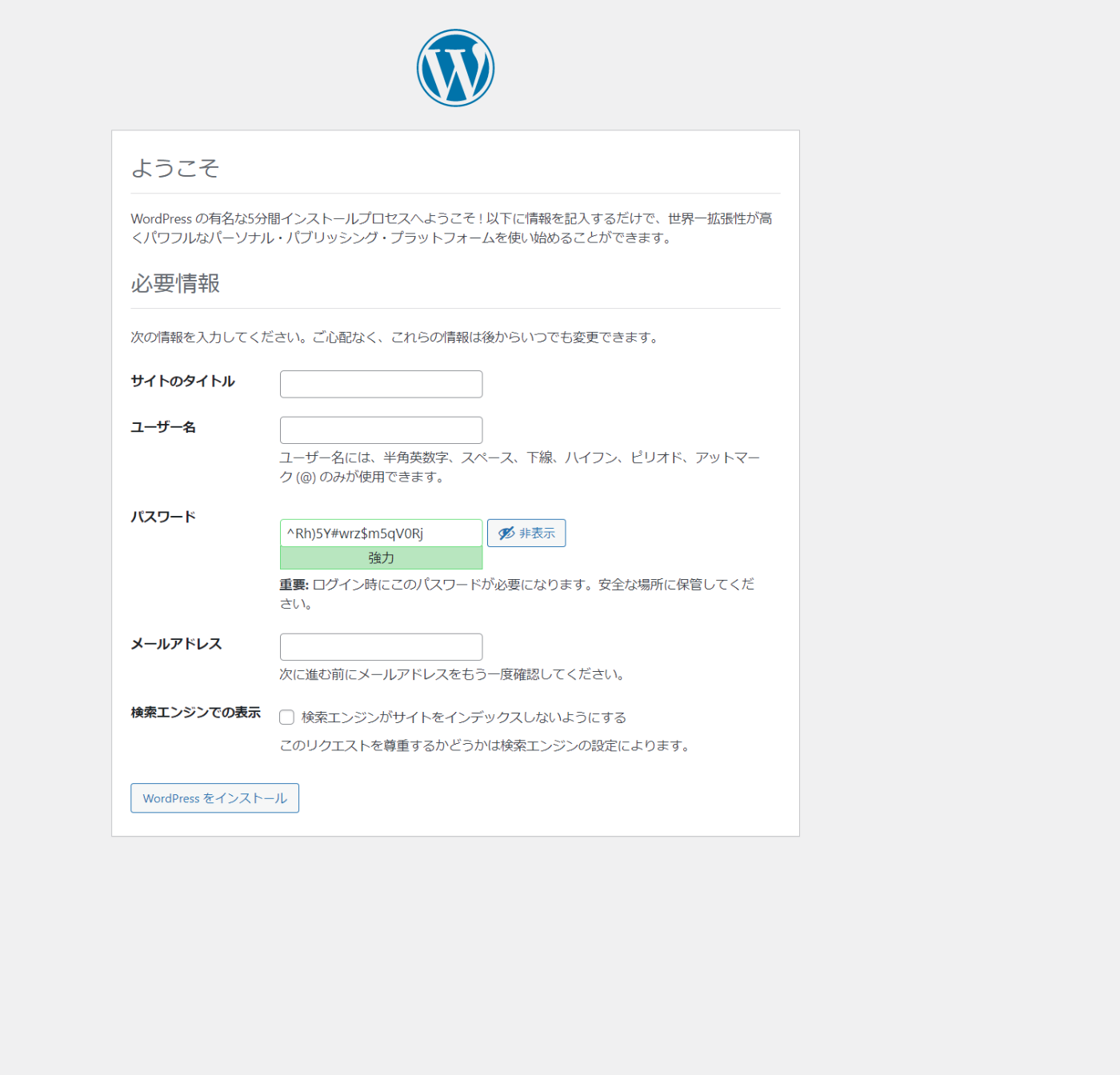This screenshot has height=1075, width=1120.
Task: Click the username character rules hint
Action: [x=520, y=467]
